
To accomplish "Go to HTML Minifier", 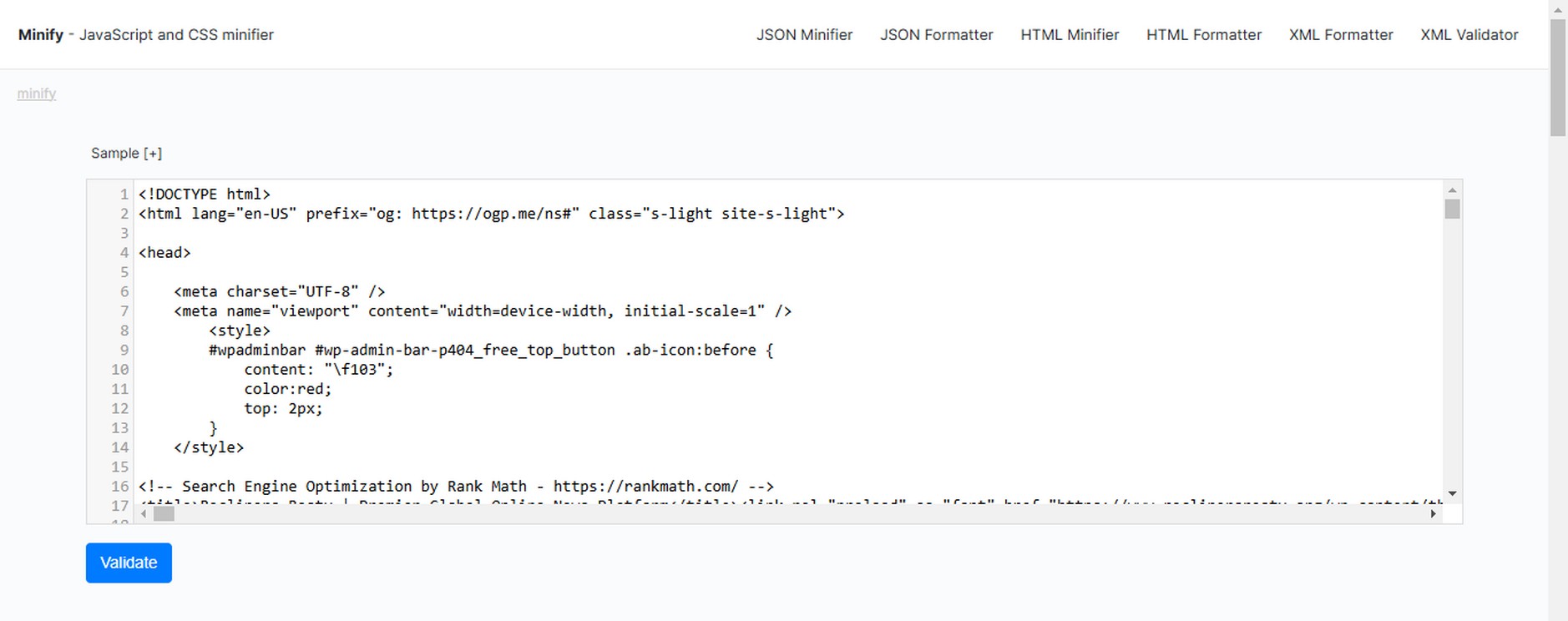I will (x=1070, y=35).
